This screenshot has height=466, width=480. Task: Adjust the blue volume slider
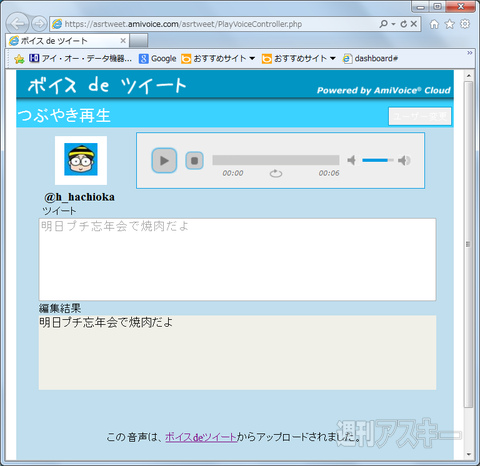coord(378,160)
